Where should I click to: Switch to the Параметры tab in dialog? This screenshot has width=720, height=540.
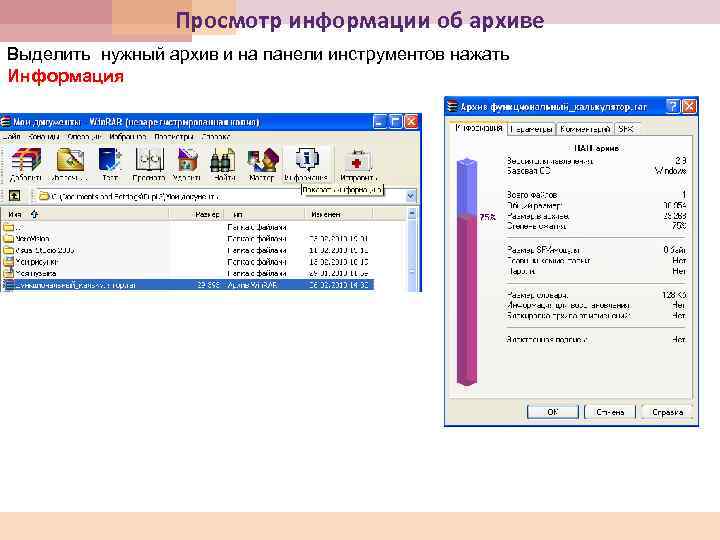pos(531,129)
